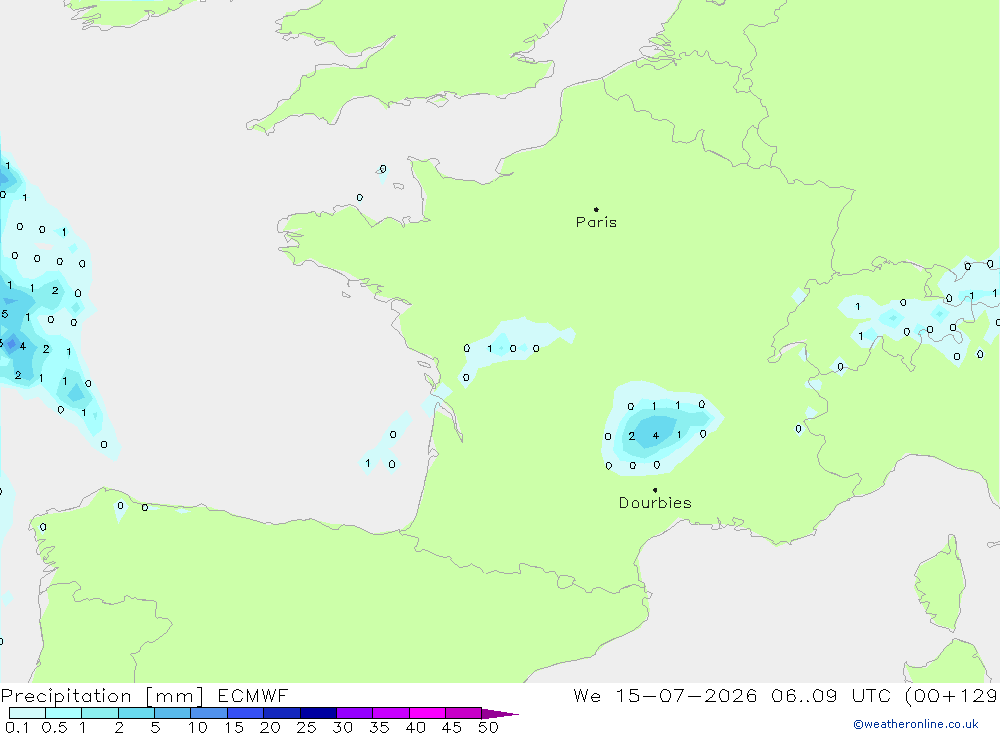The width and height of the screenshot is (1000, 733).
Task: Click the 4 mm value north of Dourbies
Action: click(x=656, y=436)
